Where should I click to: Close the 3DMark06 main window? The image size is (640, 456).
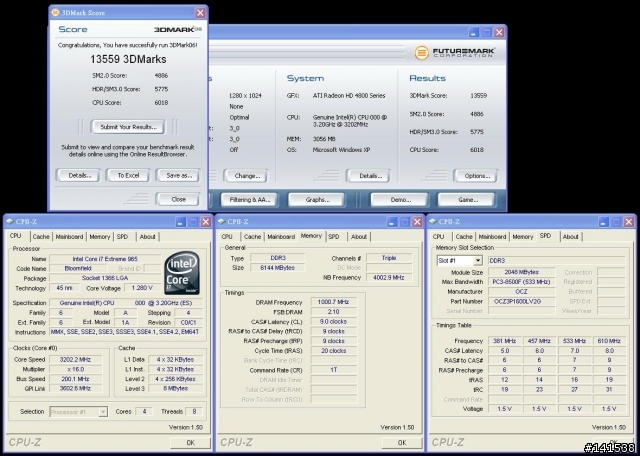click(x=499, y=32)
